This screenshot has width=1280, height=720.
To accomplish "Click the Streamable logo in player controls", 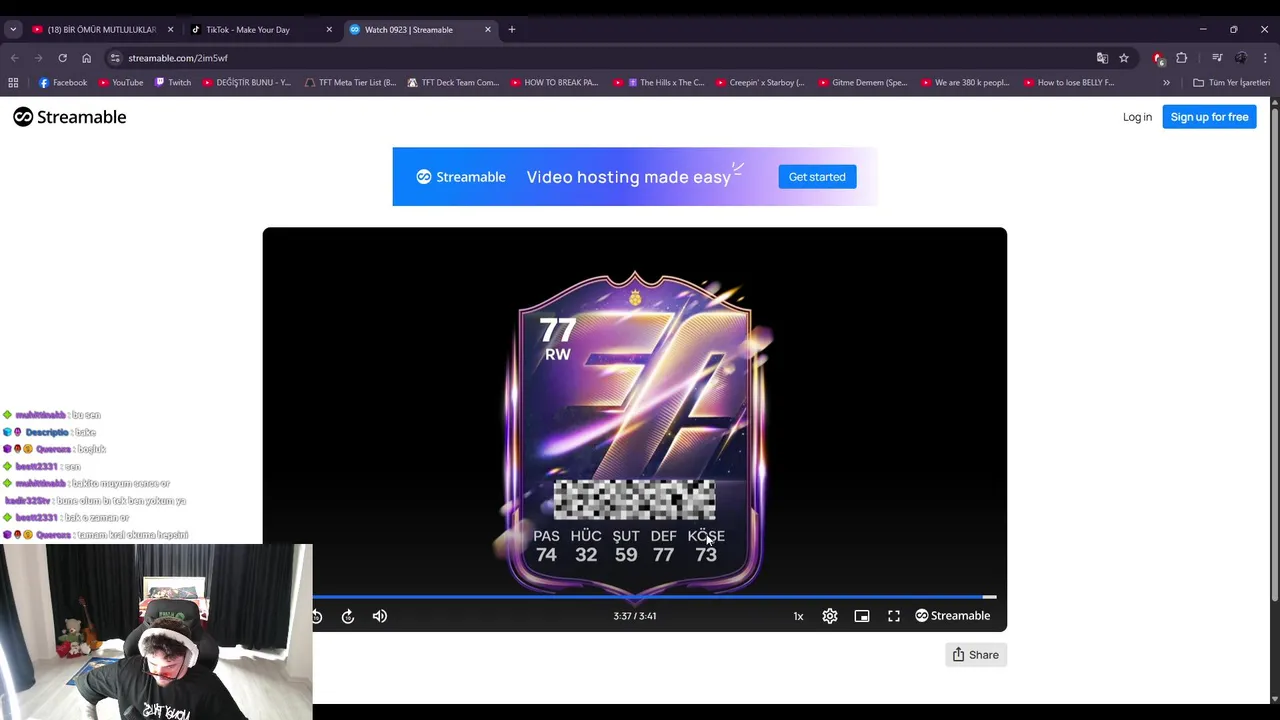I will pyautogui.click(x=953, y=616).
